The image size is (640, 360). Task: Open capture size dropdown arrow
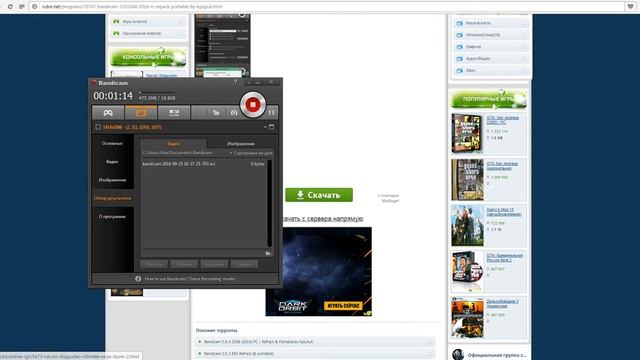(x=265, y=127)
